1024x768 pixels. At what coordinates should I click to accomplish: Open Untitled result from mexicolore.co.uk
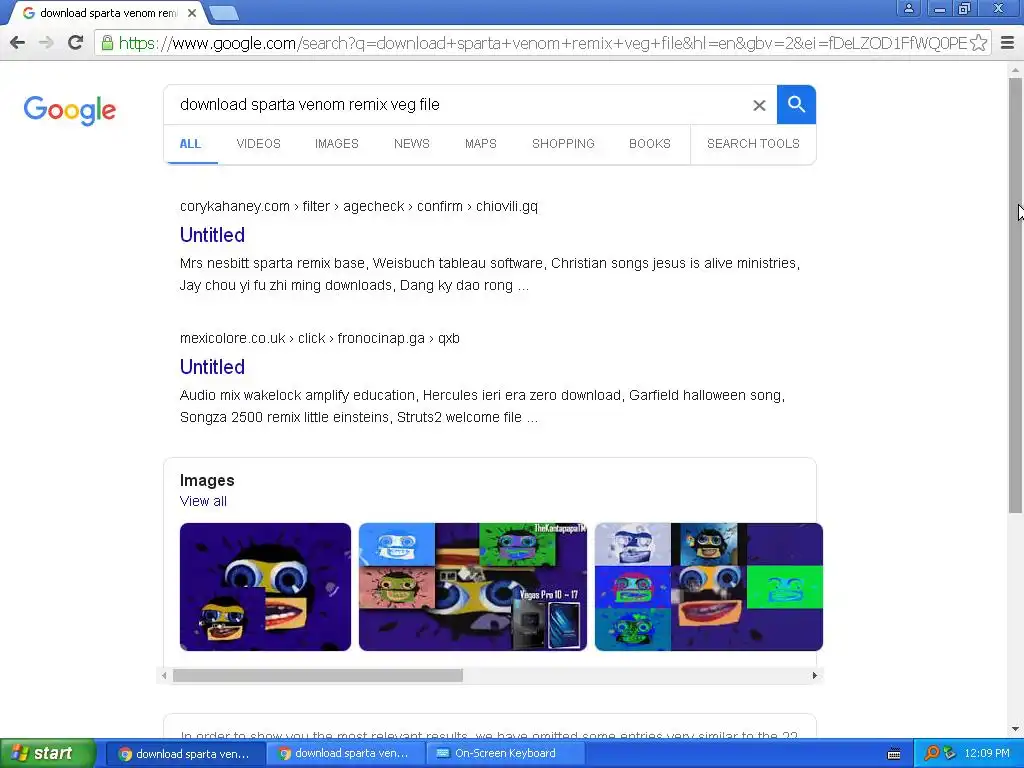coord(212,367)
